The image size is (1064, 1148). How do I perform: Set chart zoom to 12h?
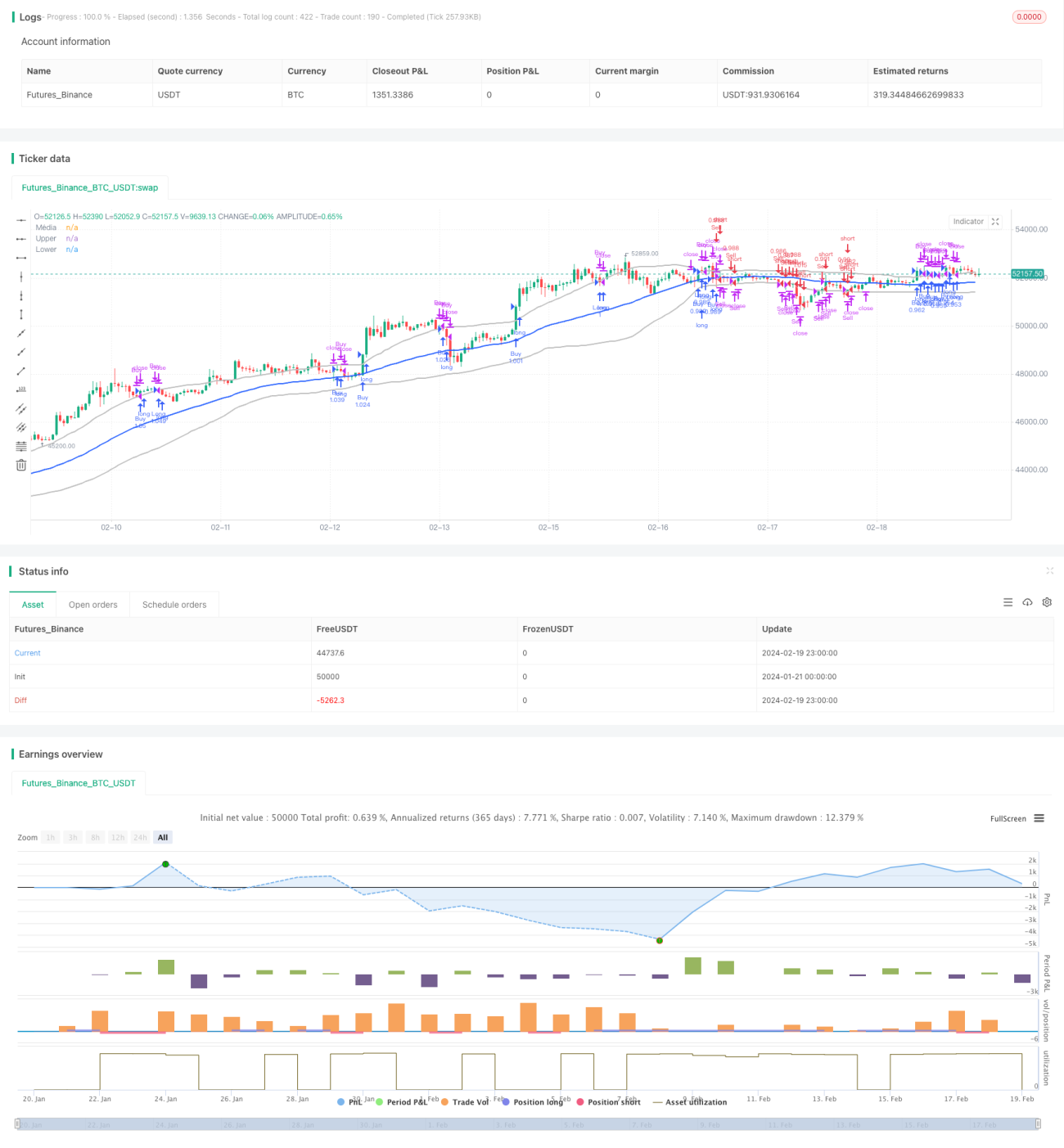tap(118, 837)
